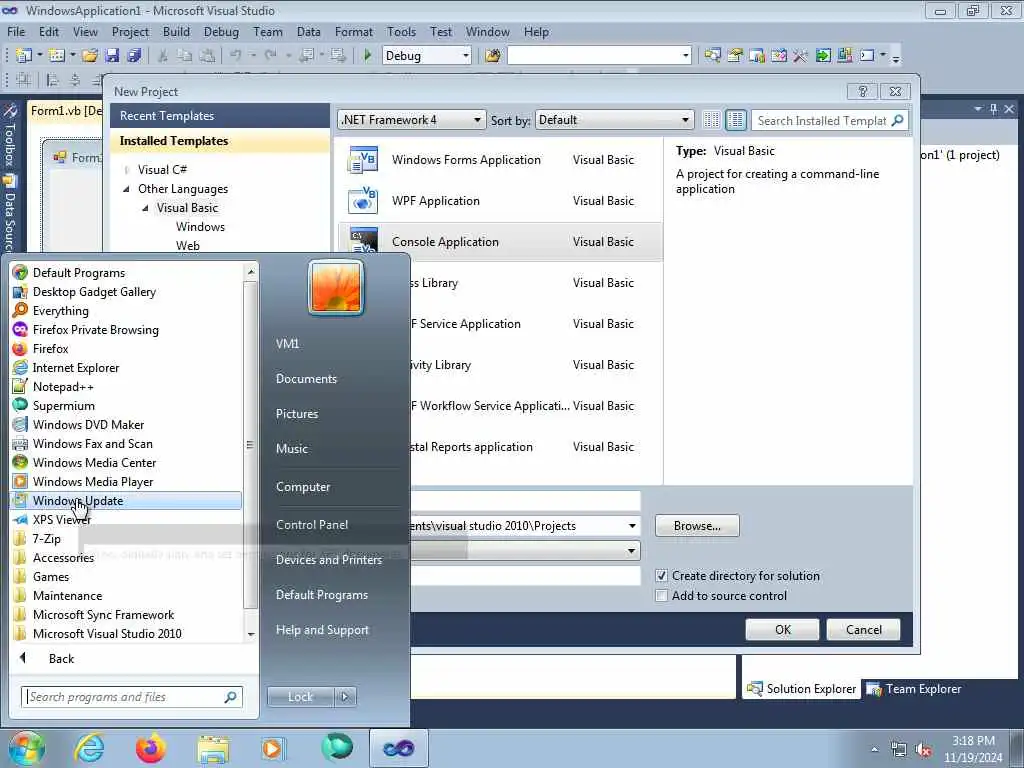Image resolution: width=1024 pixels, height=768 pixels.
Task: Open Control Panel from Start menu
Action: tap(312, 525)
